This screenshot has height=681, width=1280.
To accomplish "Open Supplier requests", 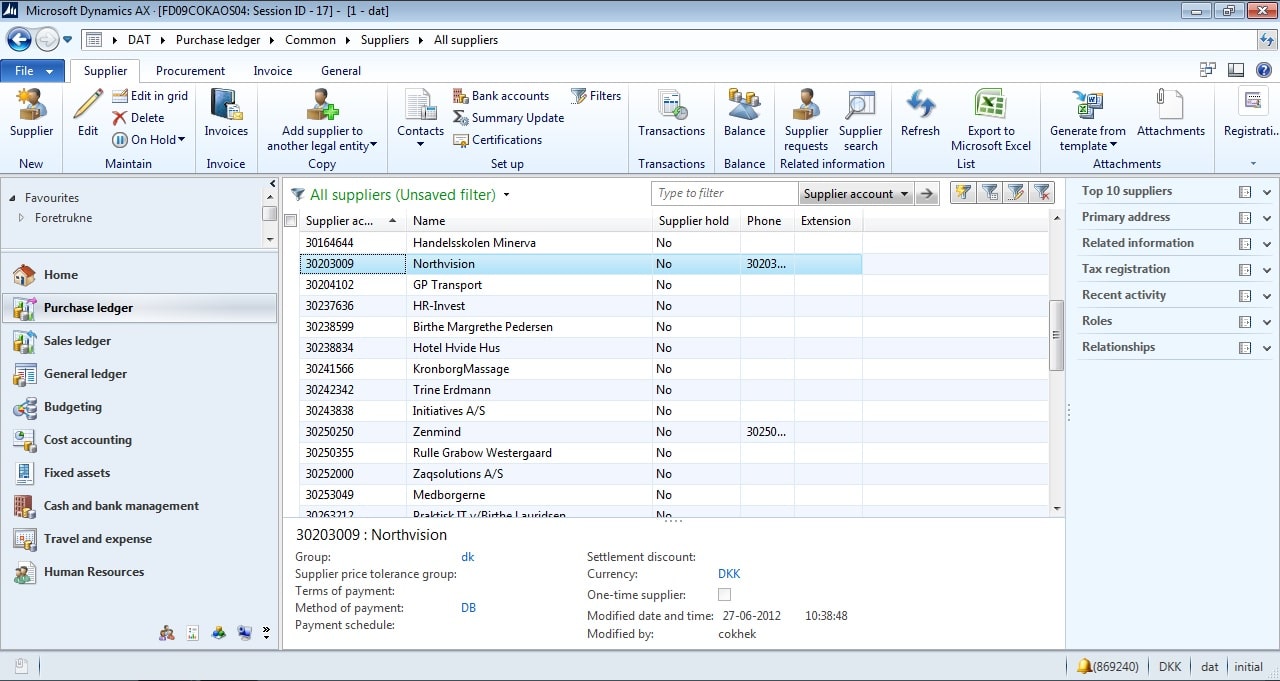I will (806, 120).
